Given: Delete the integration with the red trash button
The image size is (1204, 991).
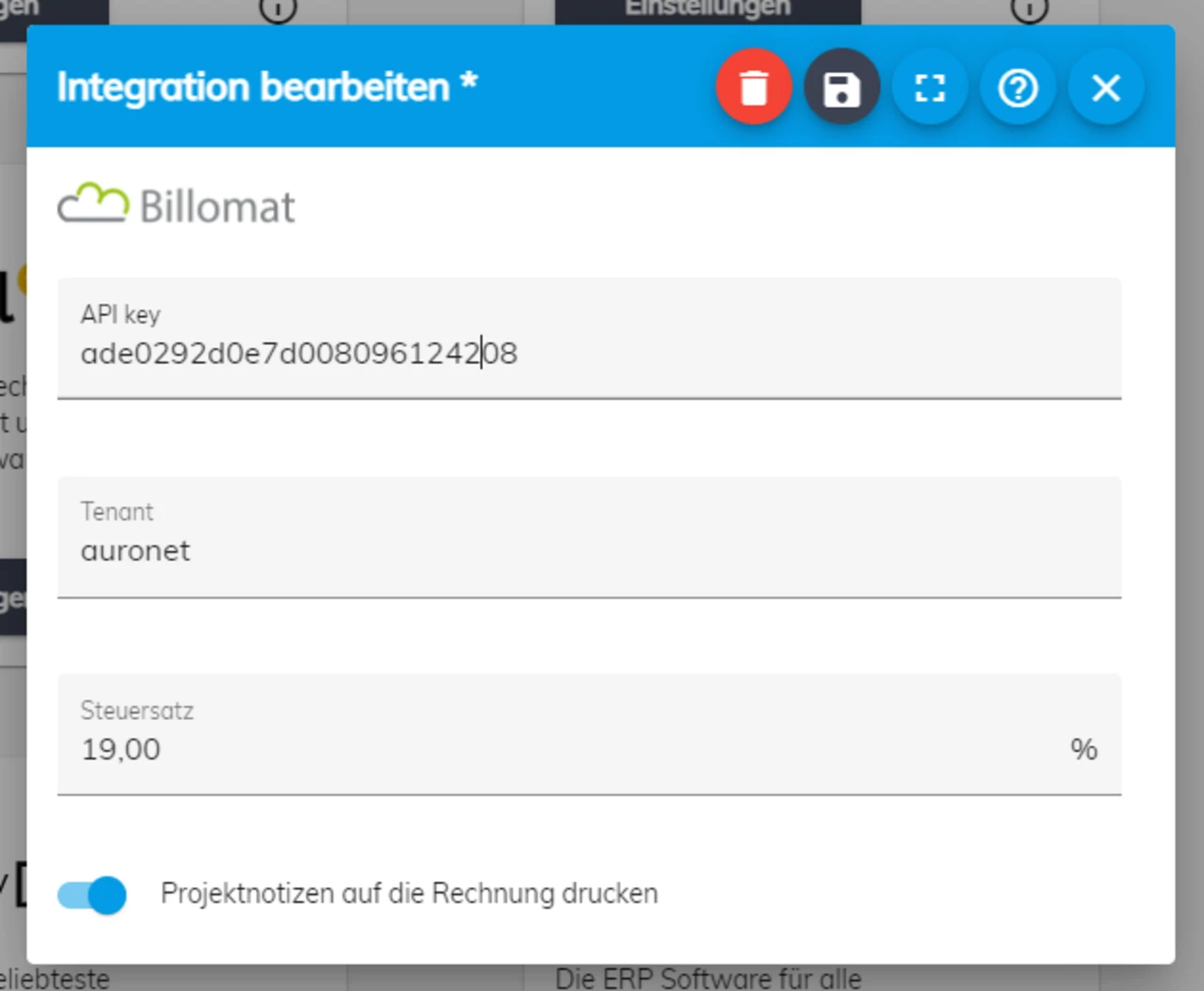Looking at the screenshot, I should click(x=754, y=87).
